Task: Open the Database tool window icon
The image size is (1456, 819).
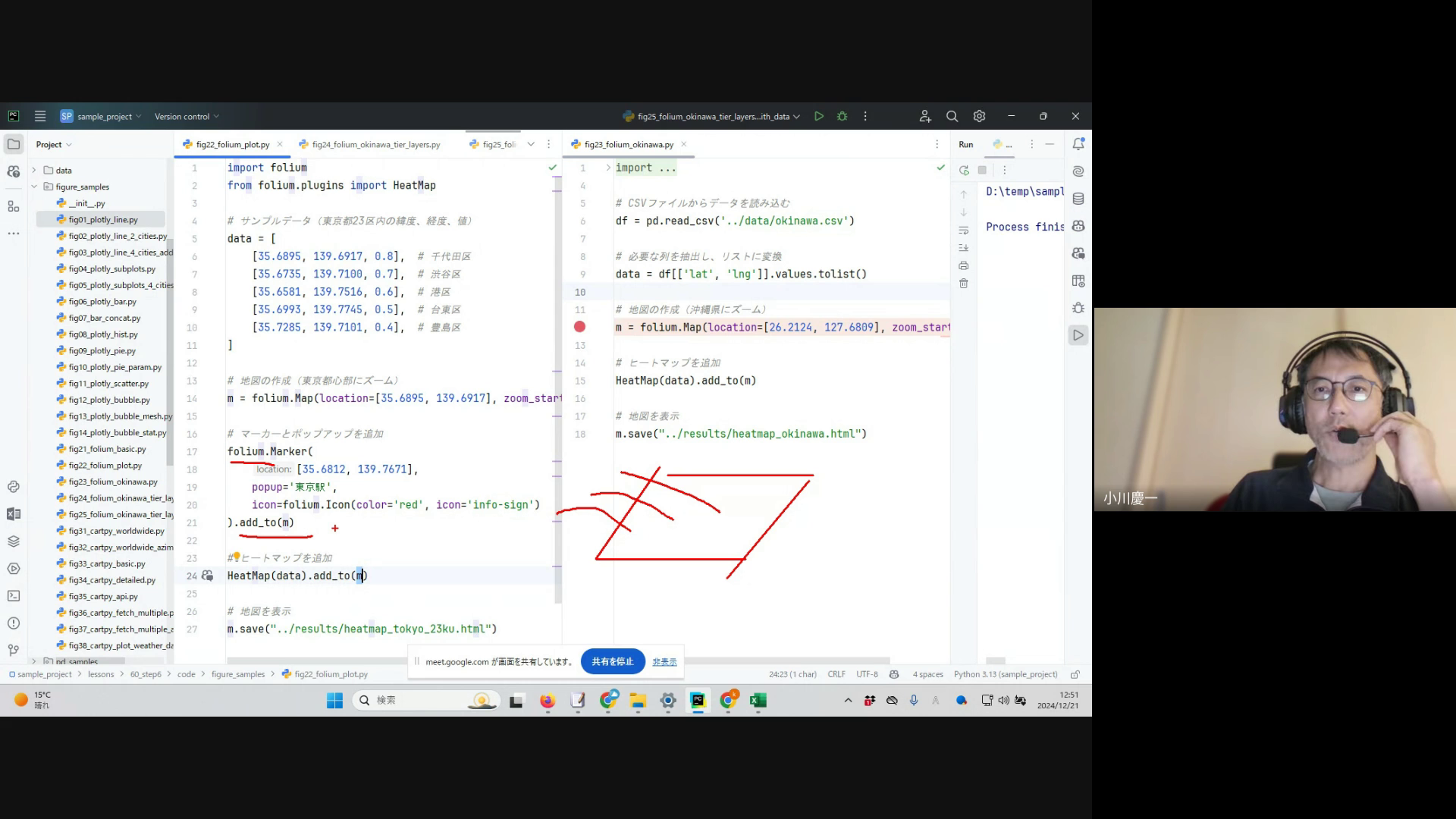Action: (1078, 199)
